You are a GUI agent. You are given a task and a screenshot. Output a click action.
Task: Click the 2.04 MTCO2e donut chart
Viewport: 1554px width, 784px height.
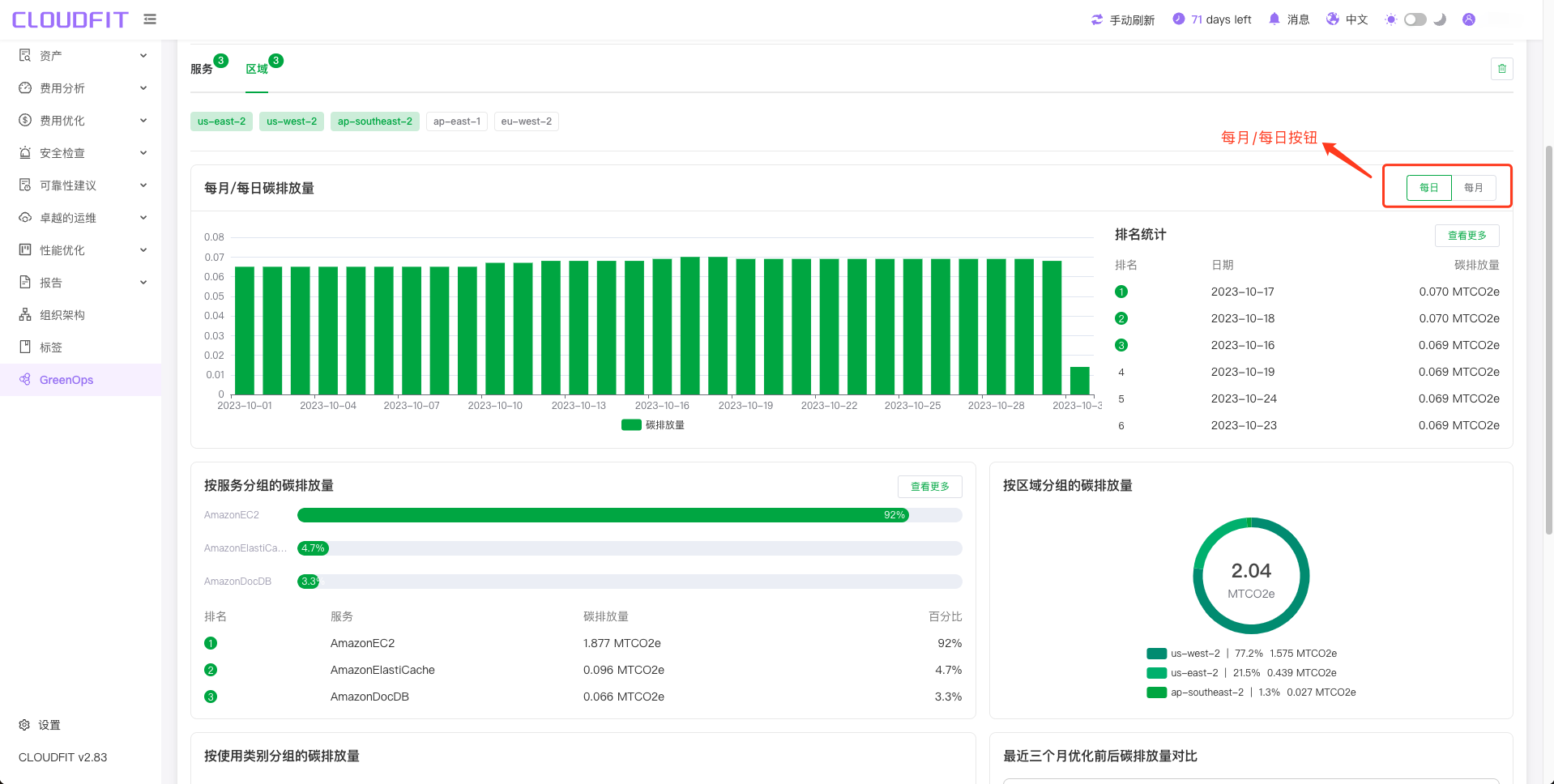point(1251,576)
